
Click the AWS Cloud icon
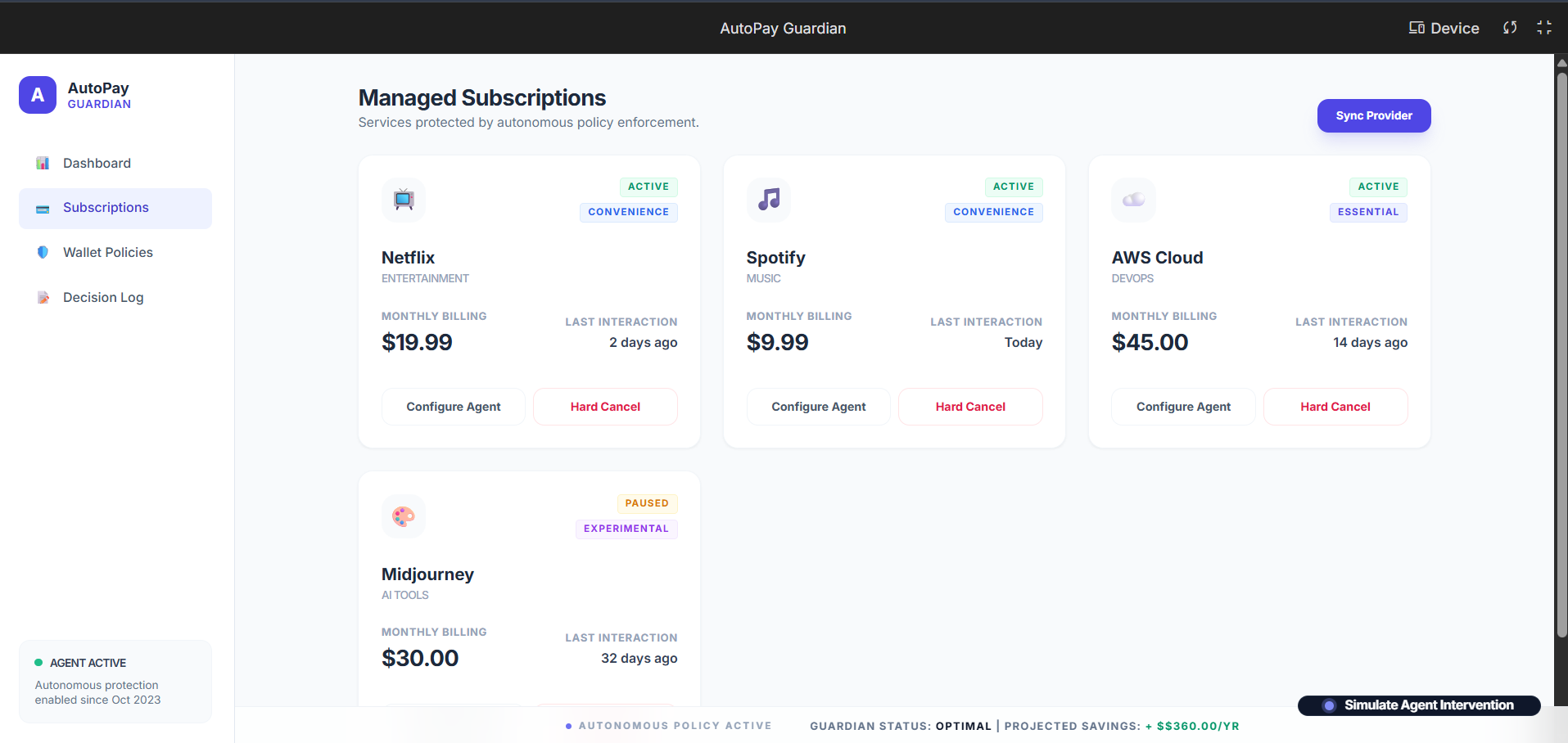pyautogui.click(x=1134, y=200)
